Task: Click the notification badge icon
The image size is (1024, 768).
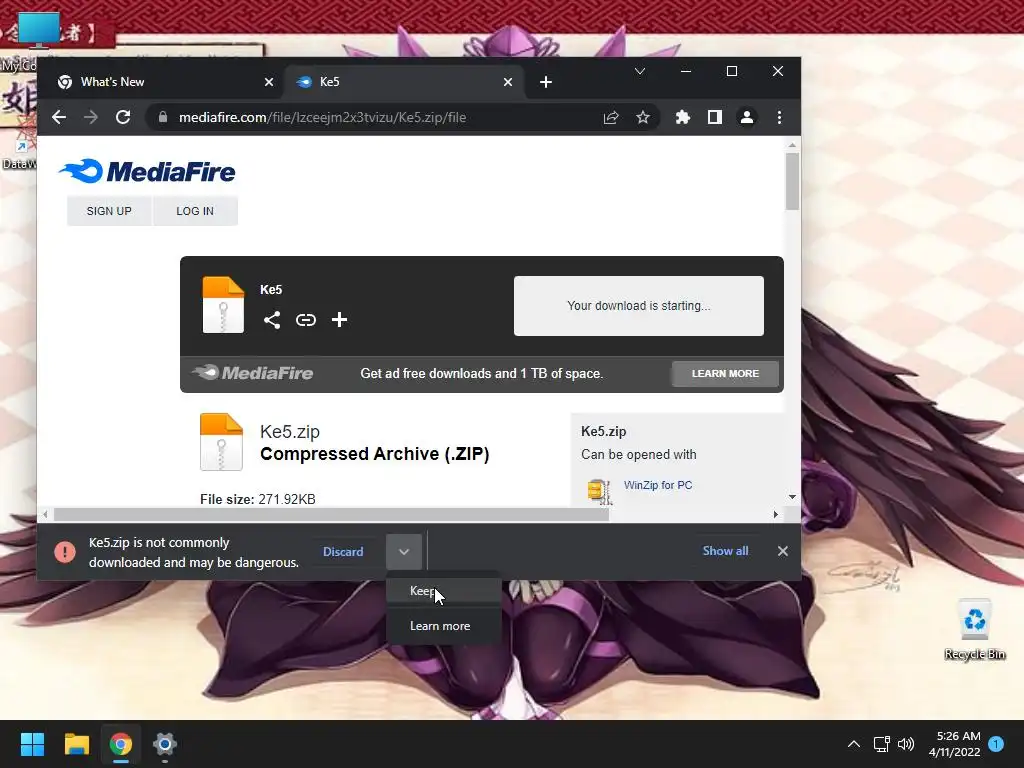Action: pos(996,744)
